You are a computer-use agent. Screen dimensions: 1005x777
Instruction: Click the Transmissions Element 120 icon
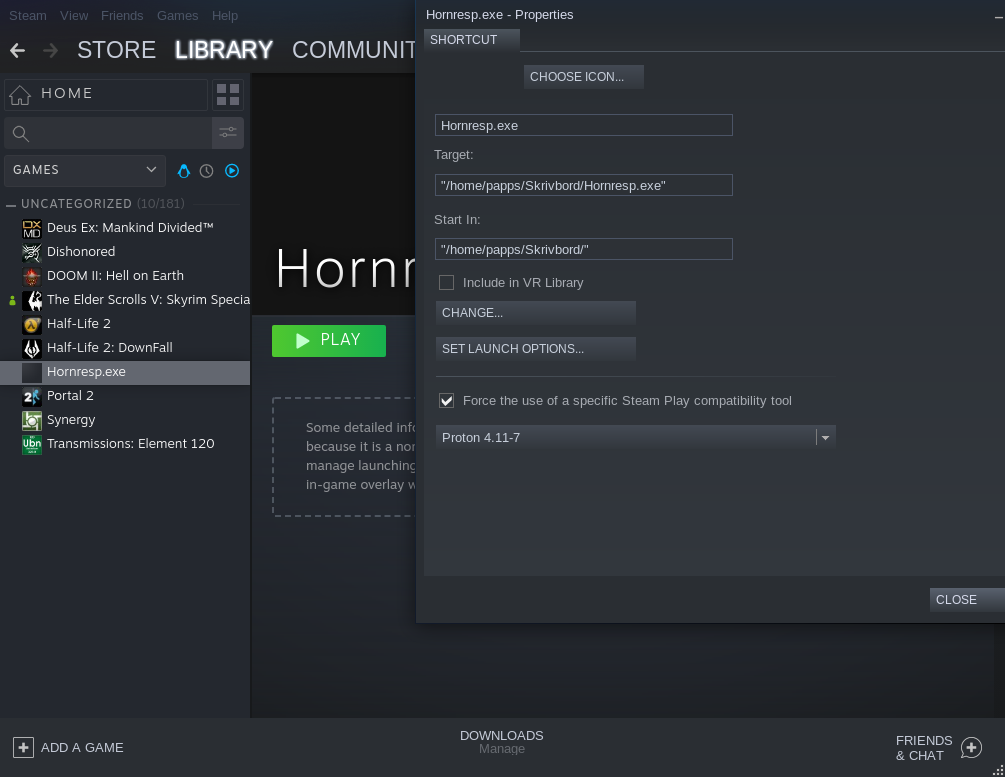tap(31, 444)
